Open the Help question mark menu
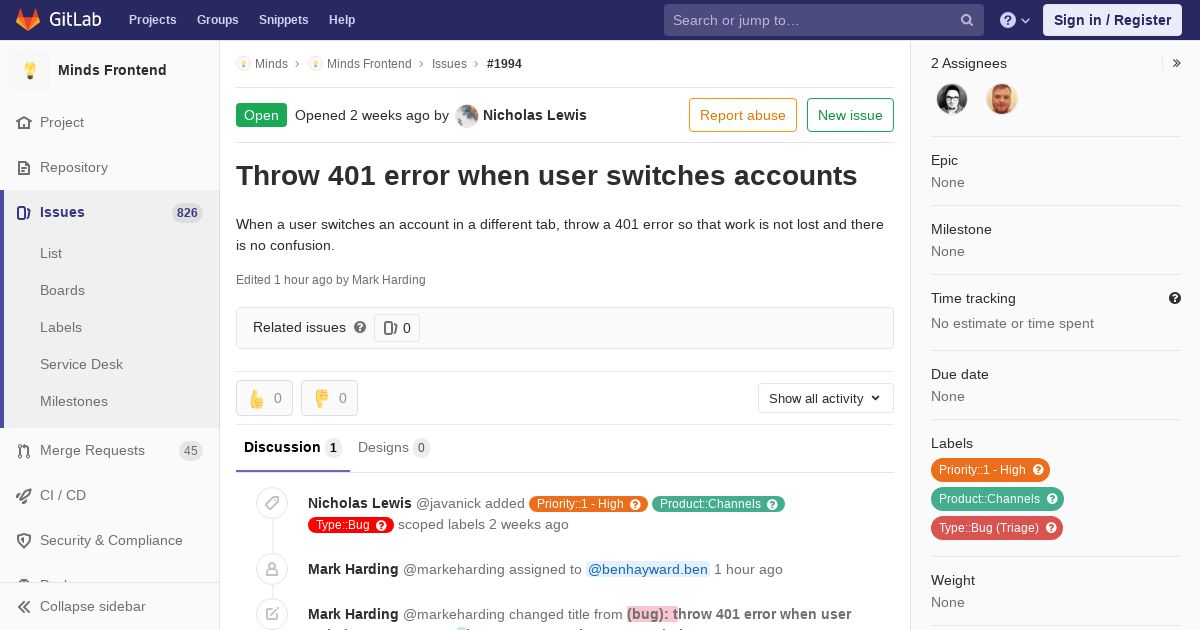 tap(1015, 20)
